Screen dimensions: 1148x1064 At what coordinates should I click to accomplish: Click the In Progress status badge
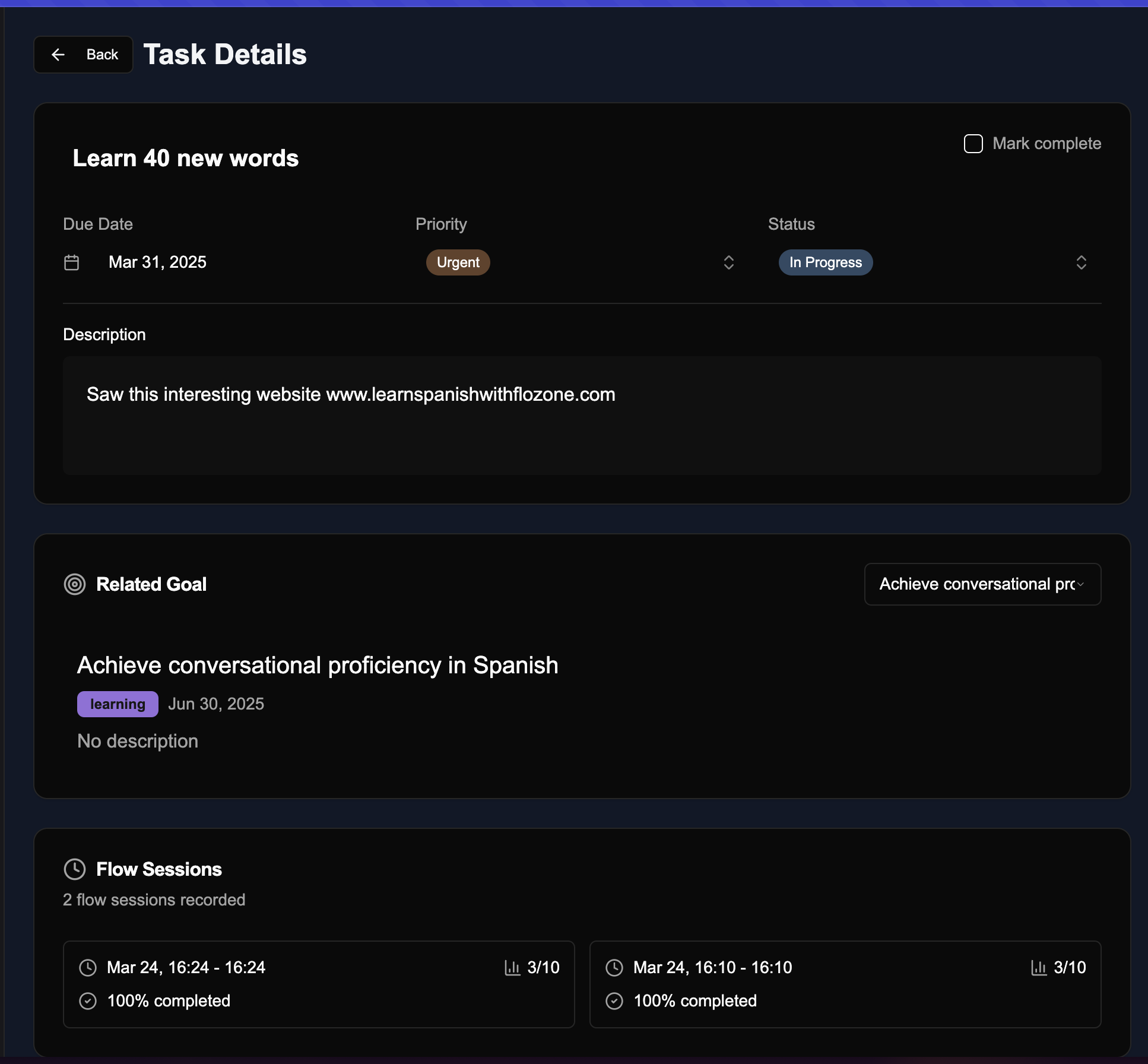click(826, 262)
